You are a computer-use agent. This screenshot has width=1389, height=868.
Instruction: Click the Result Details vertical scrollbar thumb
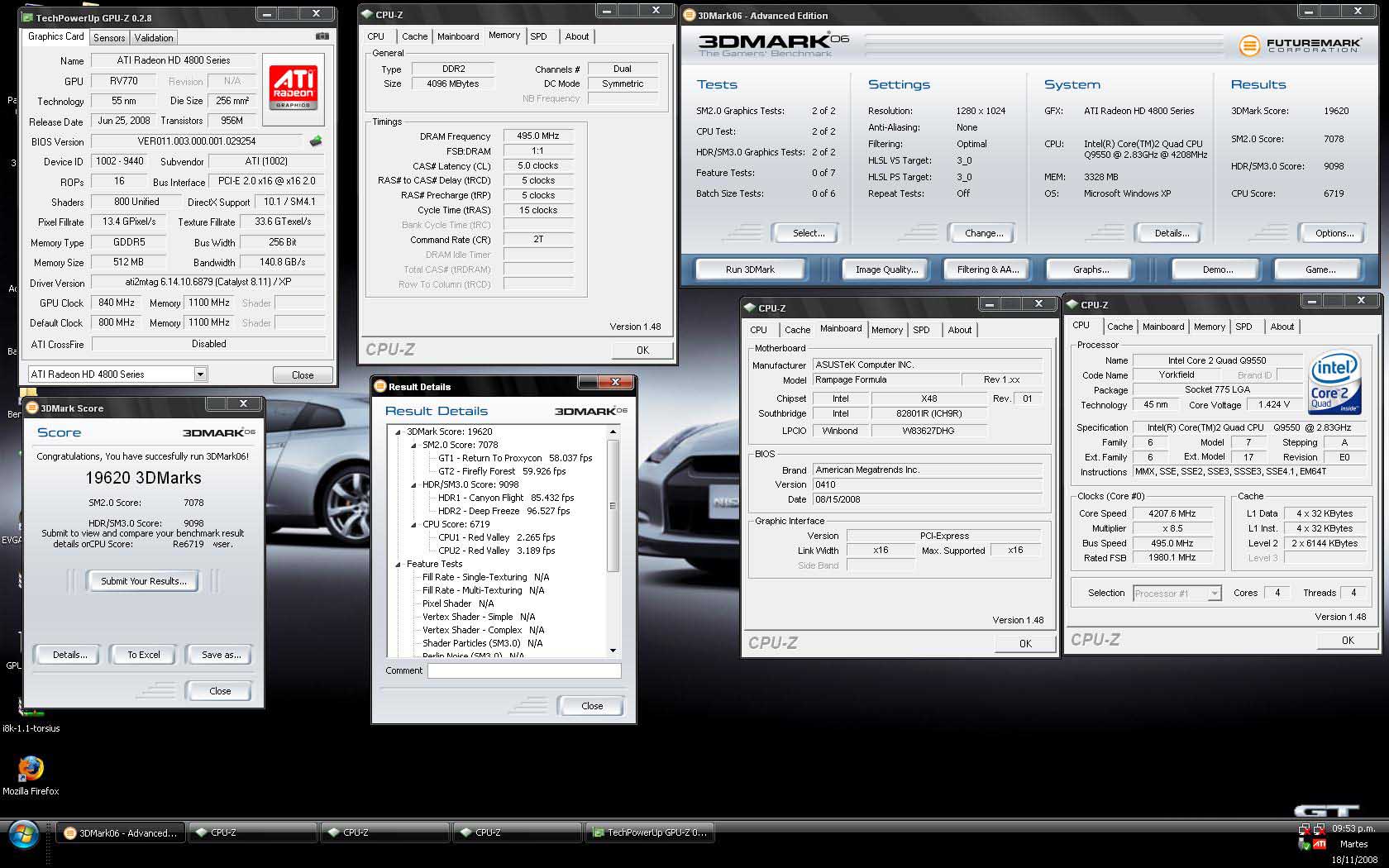tap(613, 504)
